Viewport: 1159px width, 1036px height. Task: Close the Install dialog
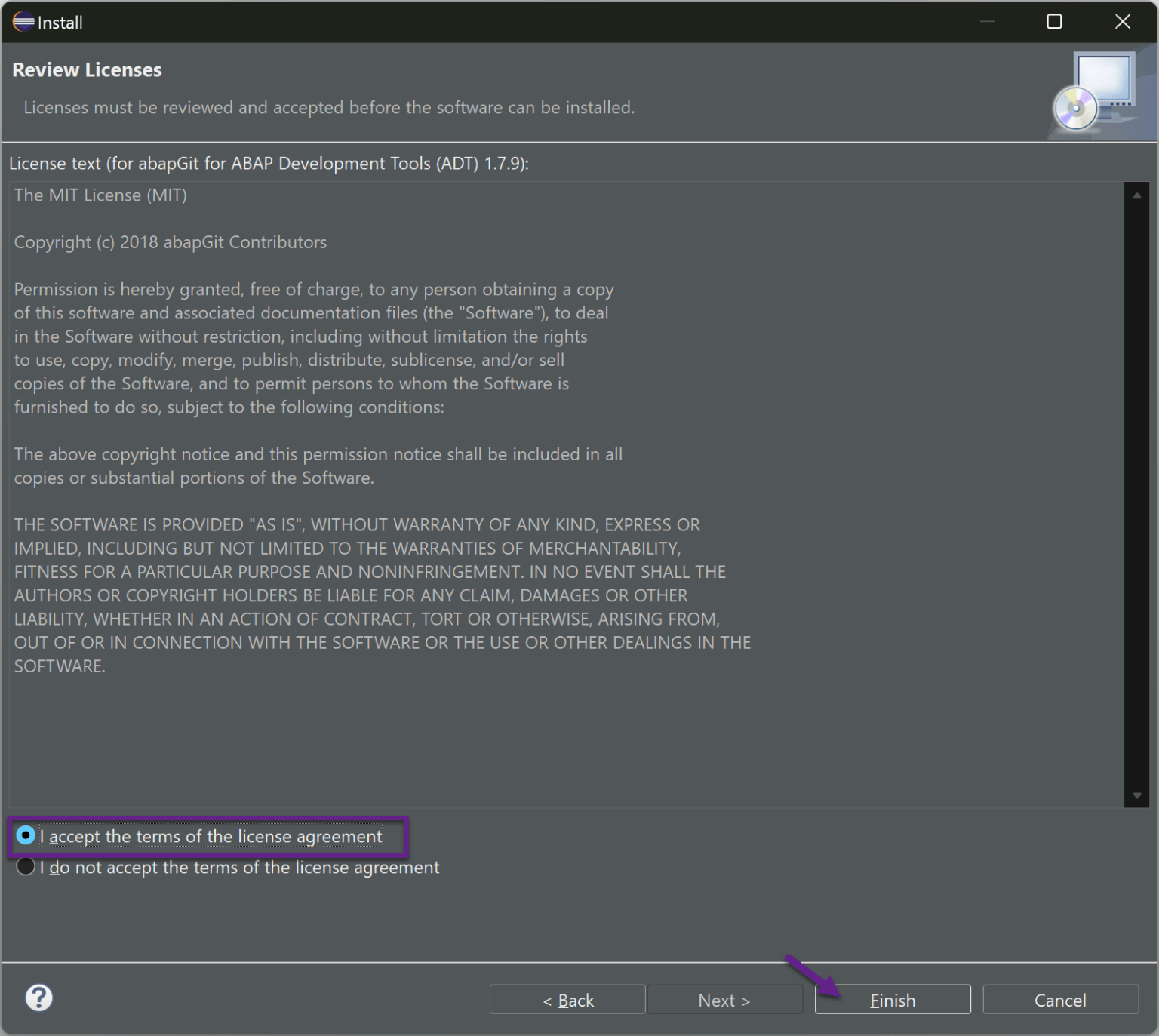1122,22
